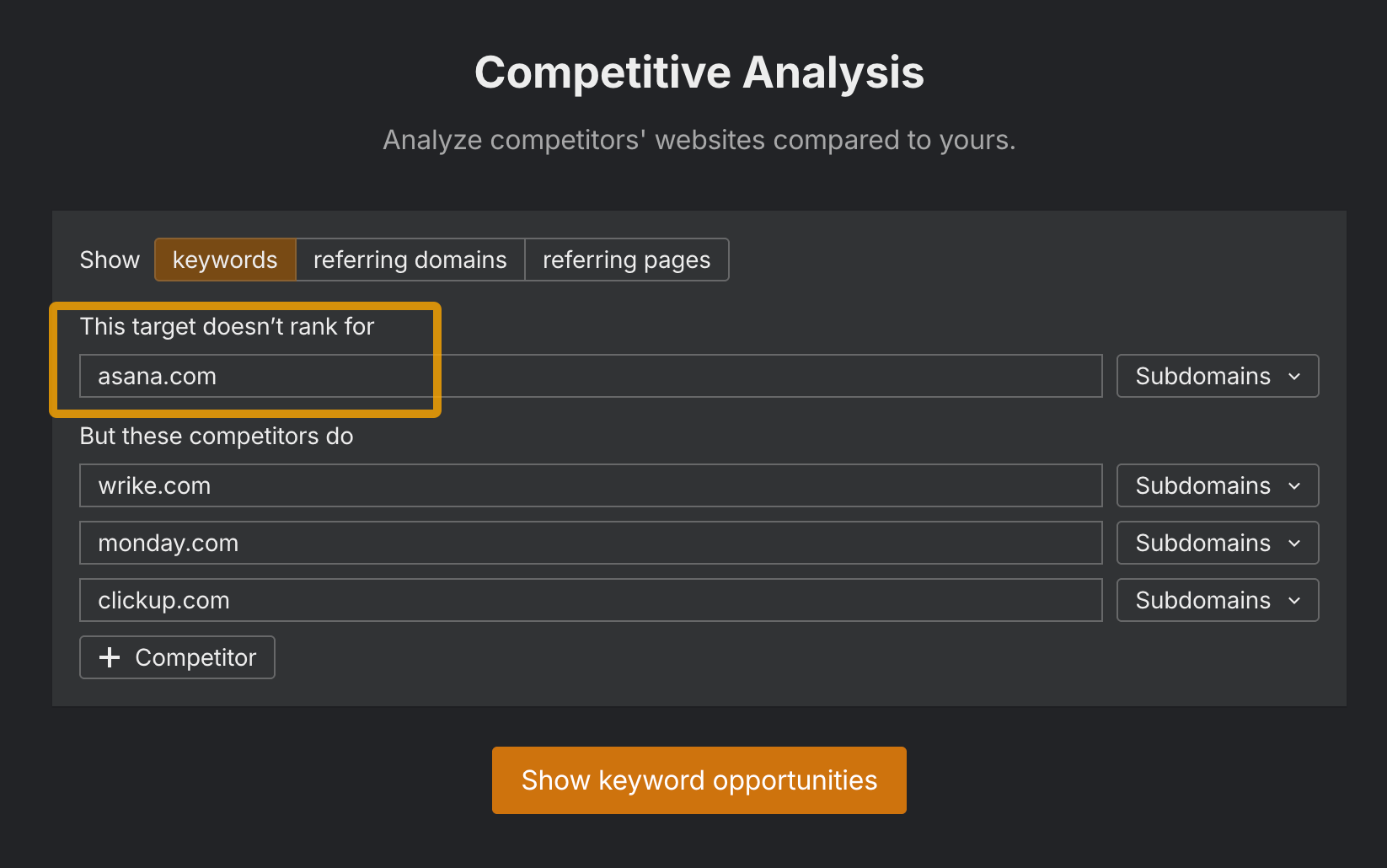Image resolution: width=1387 pixels, height=868 pixels.
Task: Open the Subdomains dropdown for asana.com
Action: 1217,376
